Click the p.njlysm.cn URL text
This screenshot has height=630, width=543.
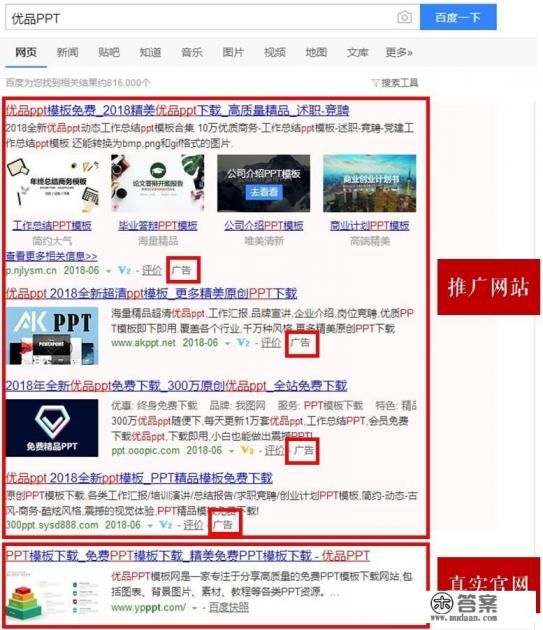pyautogui.click(x=31, y=270)
